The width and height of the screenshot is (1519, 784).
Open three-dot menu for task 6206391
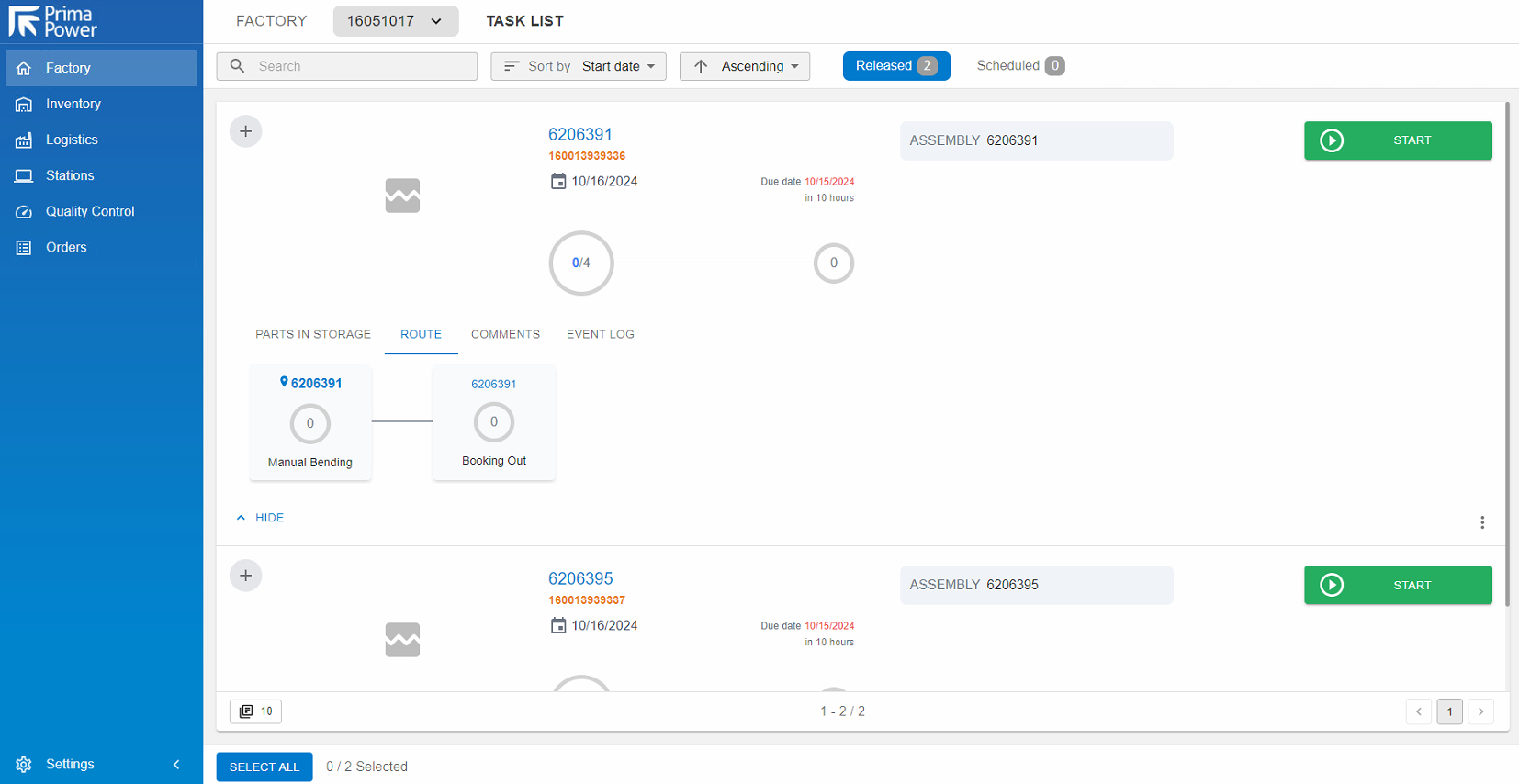point(1481,522)
